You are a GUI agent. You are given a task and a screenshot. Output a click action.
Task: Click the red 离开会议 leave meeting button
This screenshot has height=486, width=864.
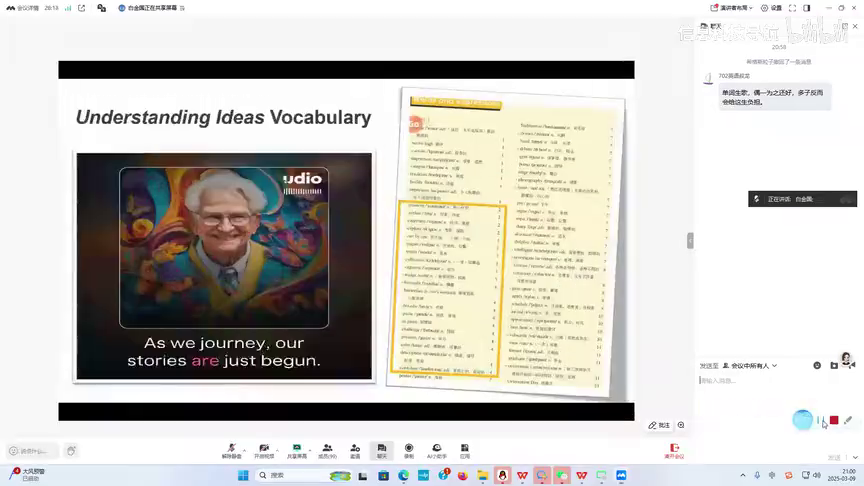pos(675,451)
